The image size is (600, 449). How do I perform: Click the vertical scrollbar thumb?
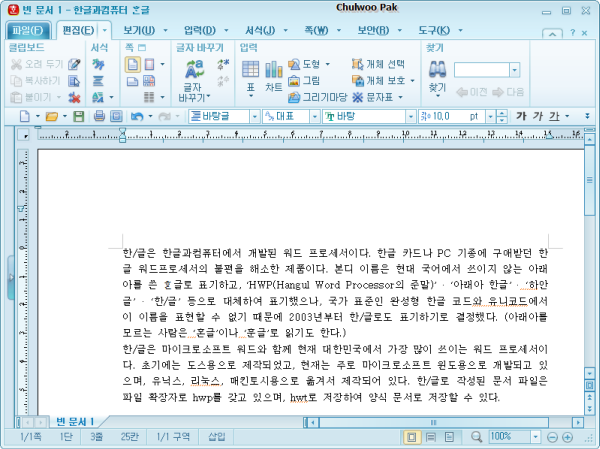pyautogui.click(x=590, y=180)
